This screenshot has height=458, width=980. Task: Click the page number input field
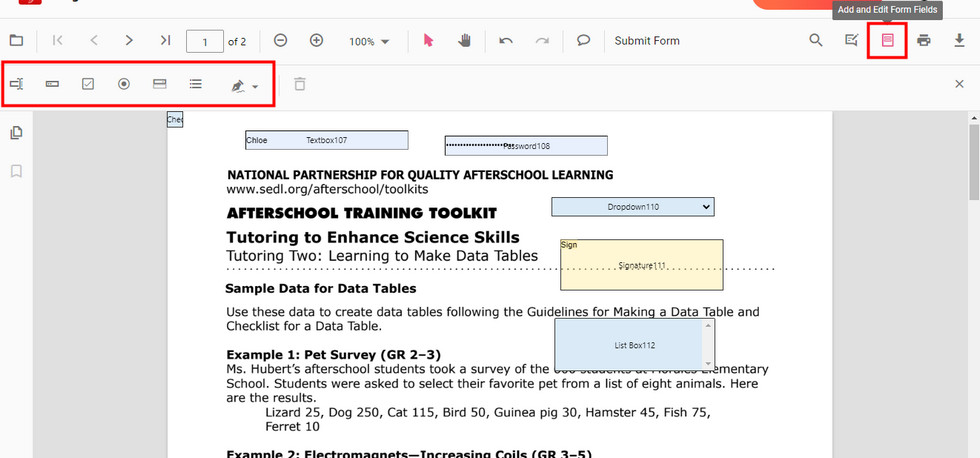(205, 42)
